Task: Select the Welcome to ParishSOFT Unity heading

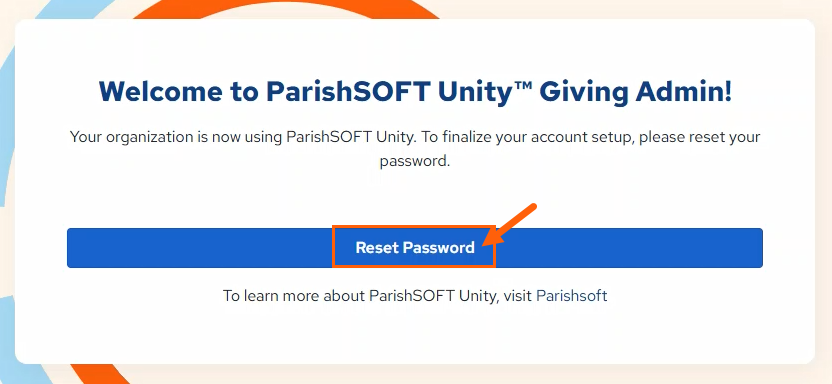Action: [415, 92]
